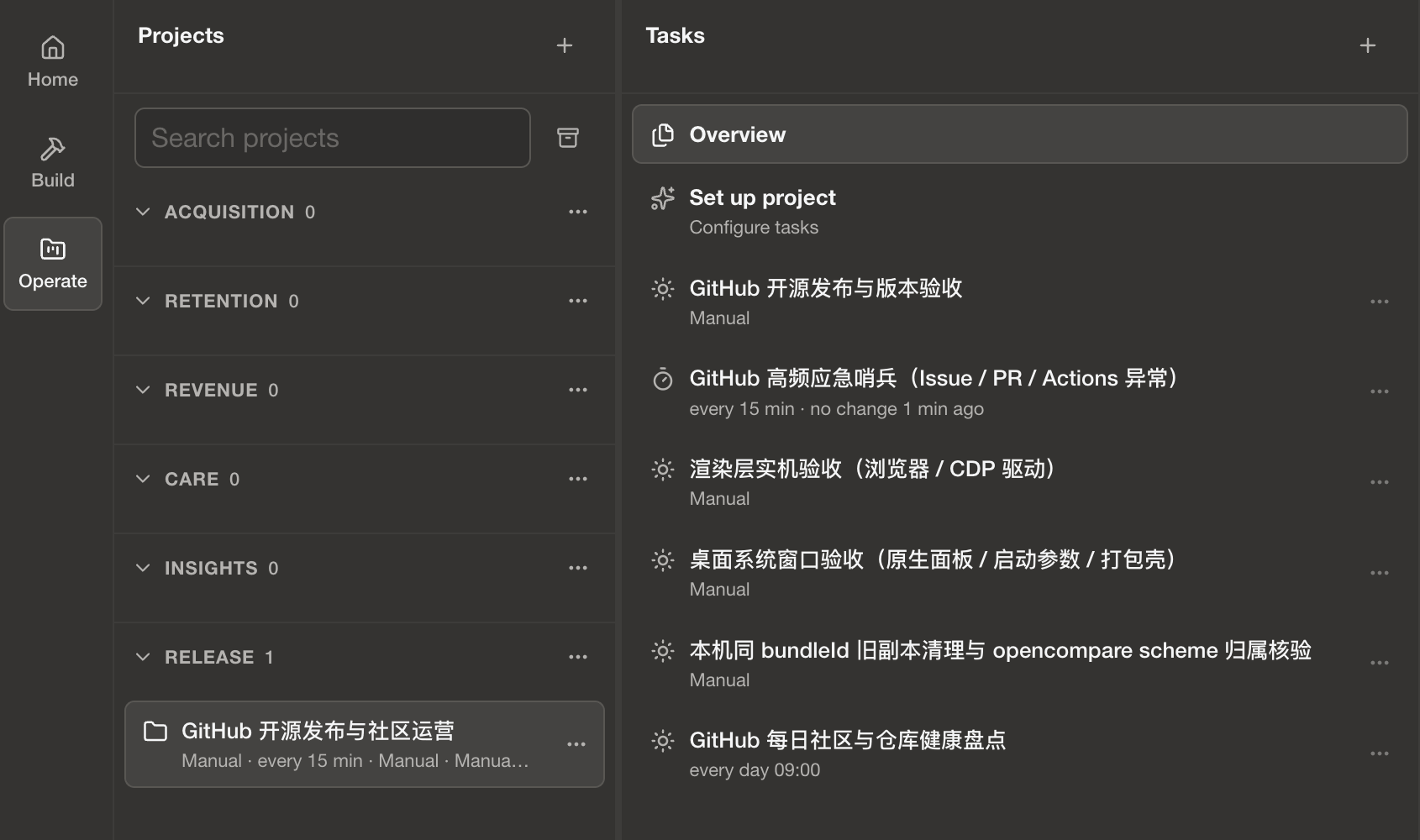Open more options for RETENTION group

coord(578,301)
